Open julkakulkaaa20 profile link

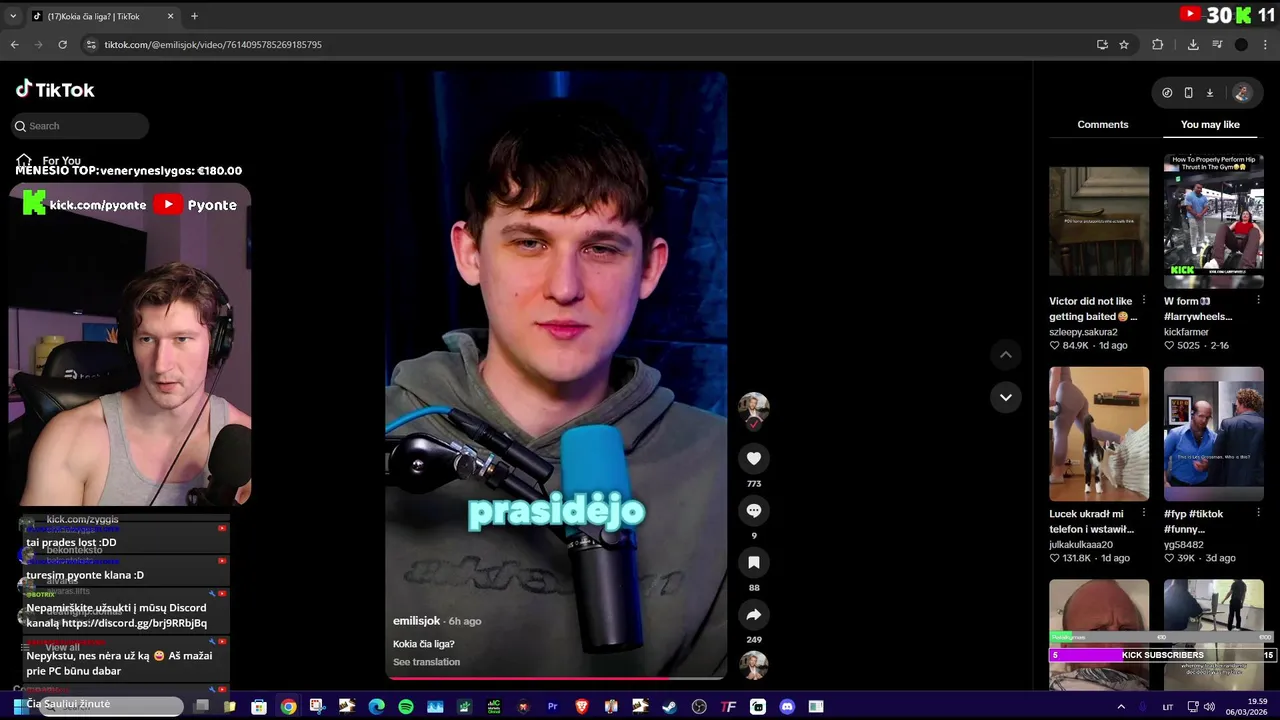coord(1081,545)
